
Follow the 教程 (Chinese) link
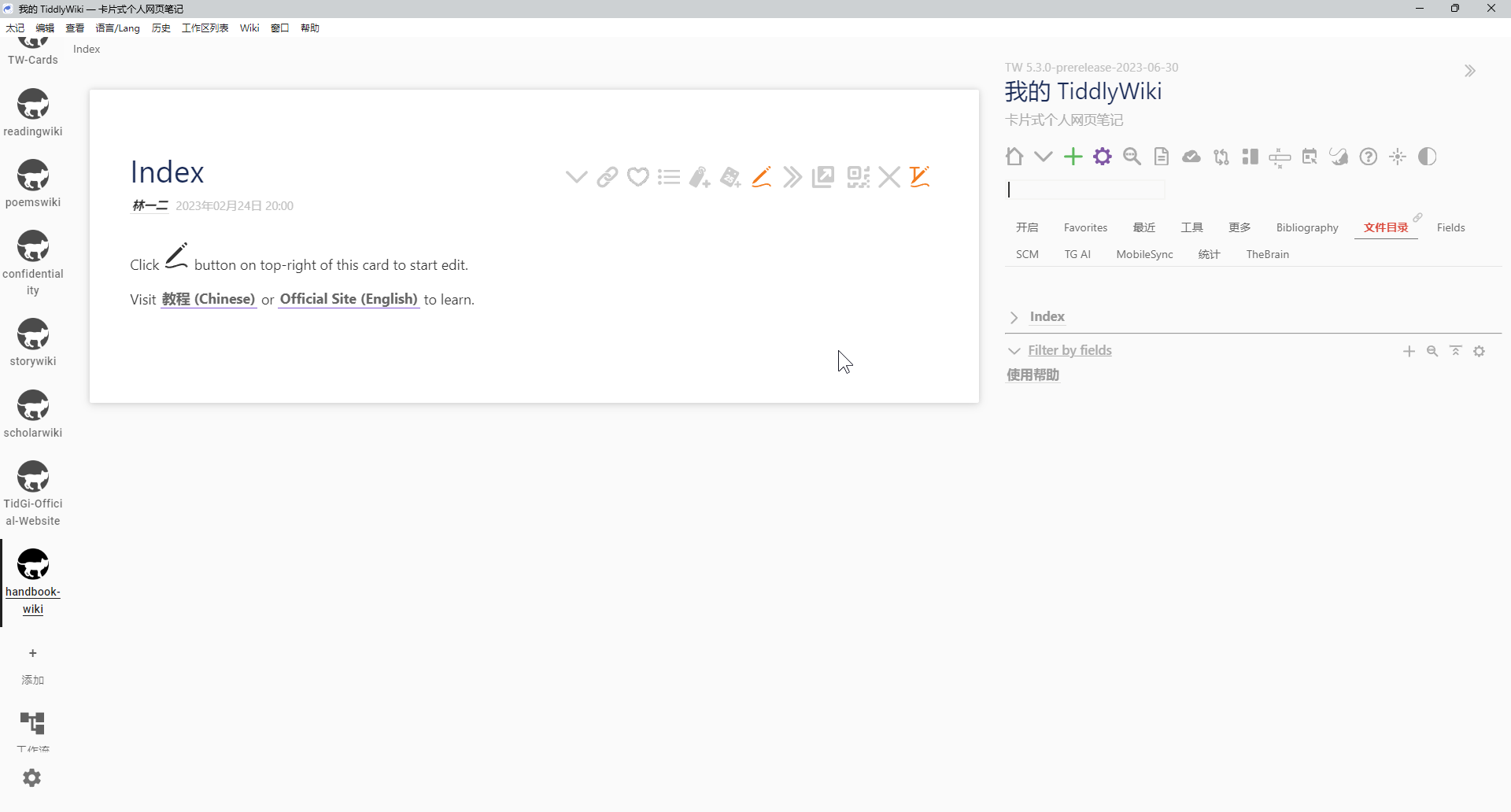[x=209, y=299]
